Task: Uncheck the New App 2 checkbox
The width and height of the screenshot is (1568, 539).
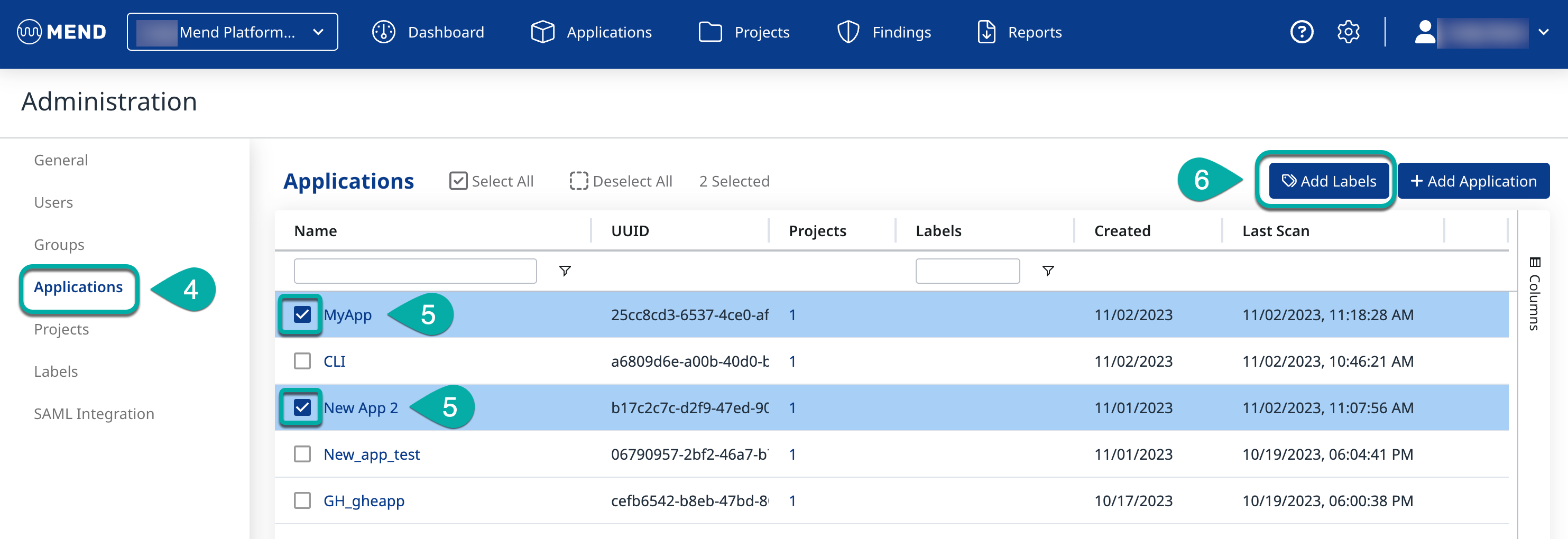Action: click(x=302, y=407)
